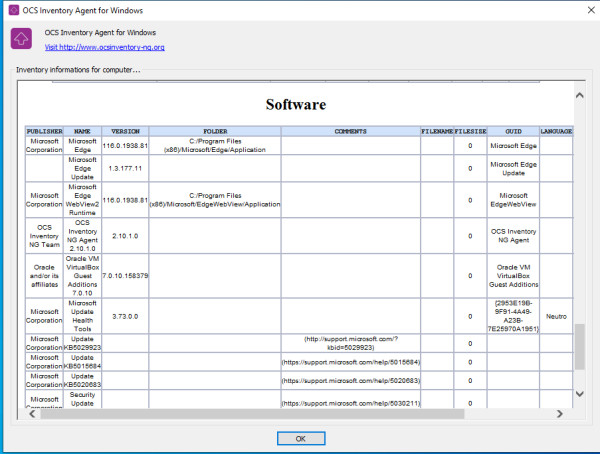Viewport: 600px width, 454px height.
Task: Select Update KB5020683 name cell
Action: click(x=82, y=380)
